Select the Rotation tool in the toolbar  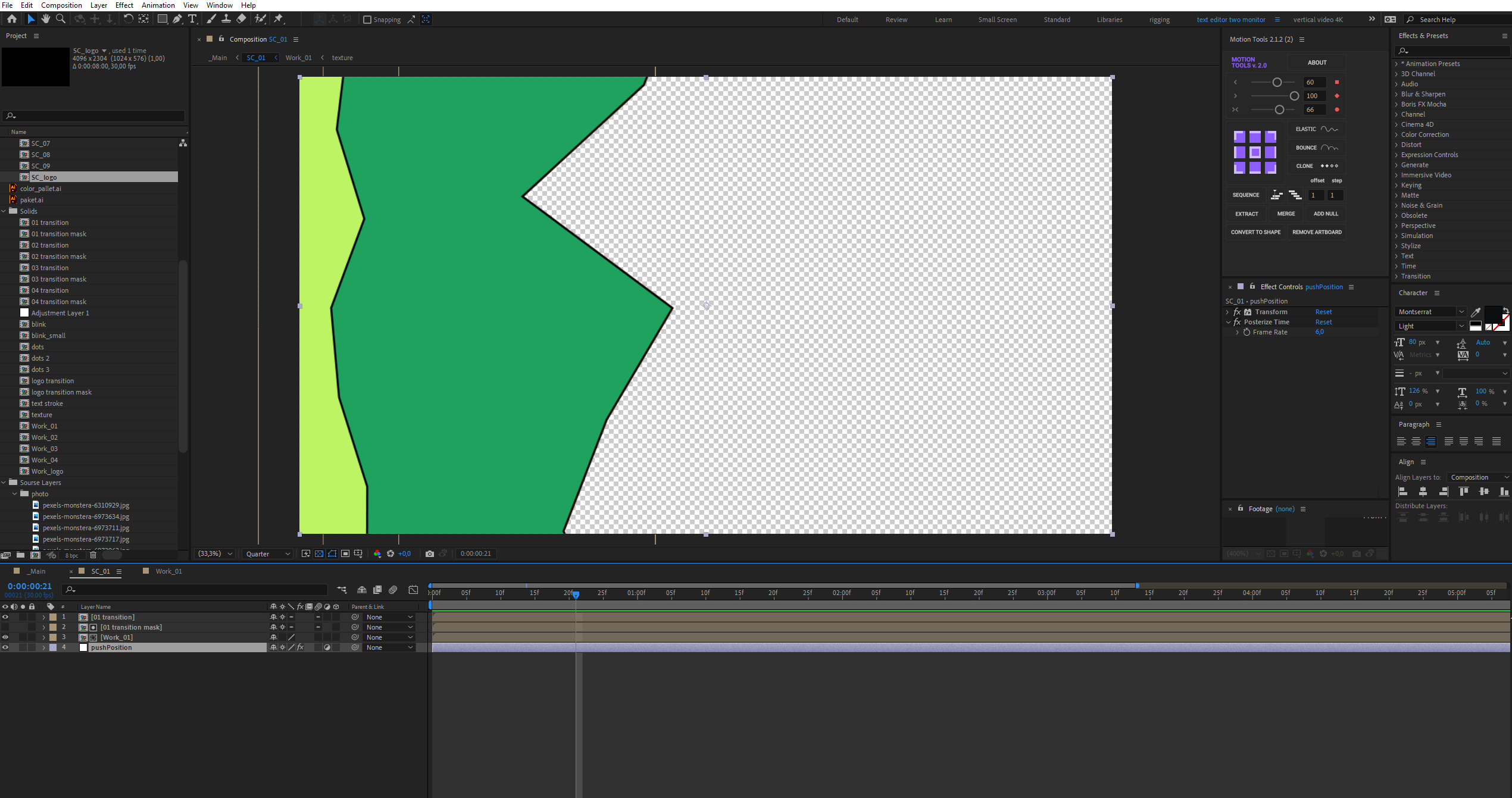129,19
